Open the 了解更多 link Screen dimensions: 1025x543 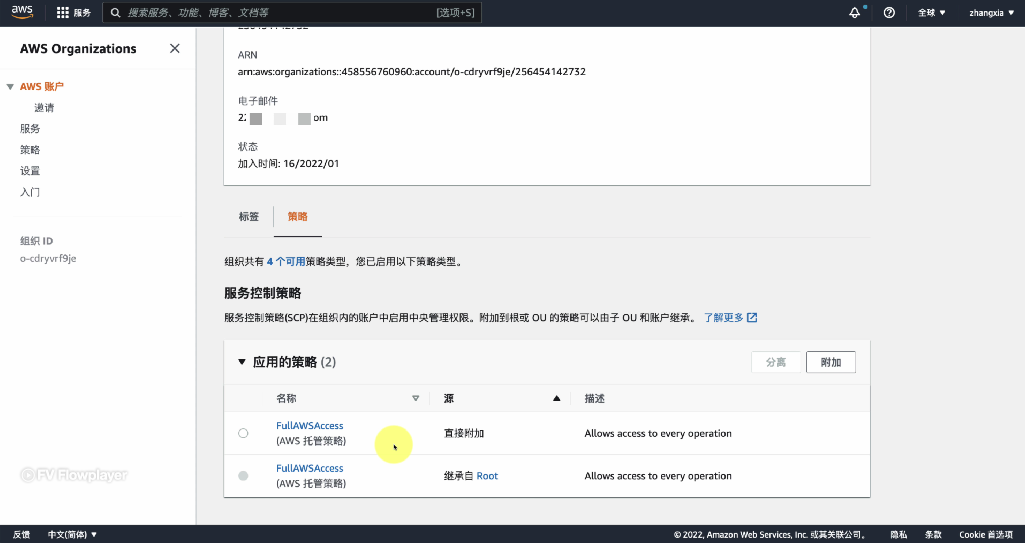point(724,318)
